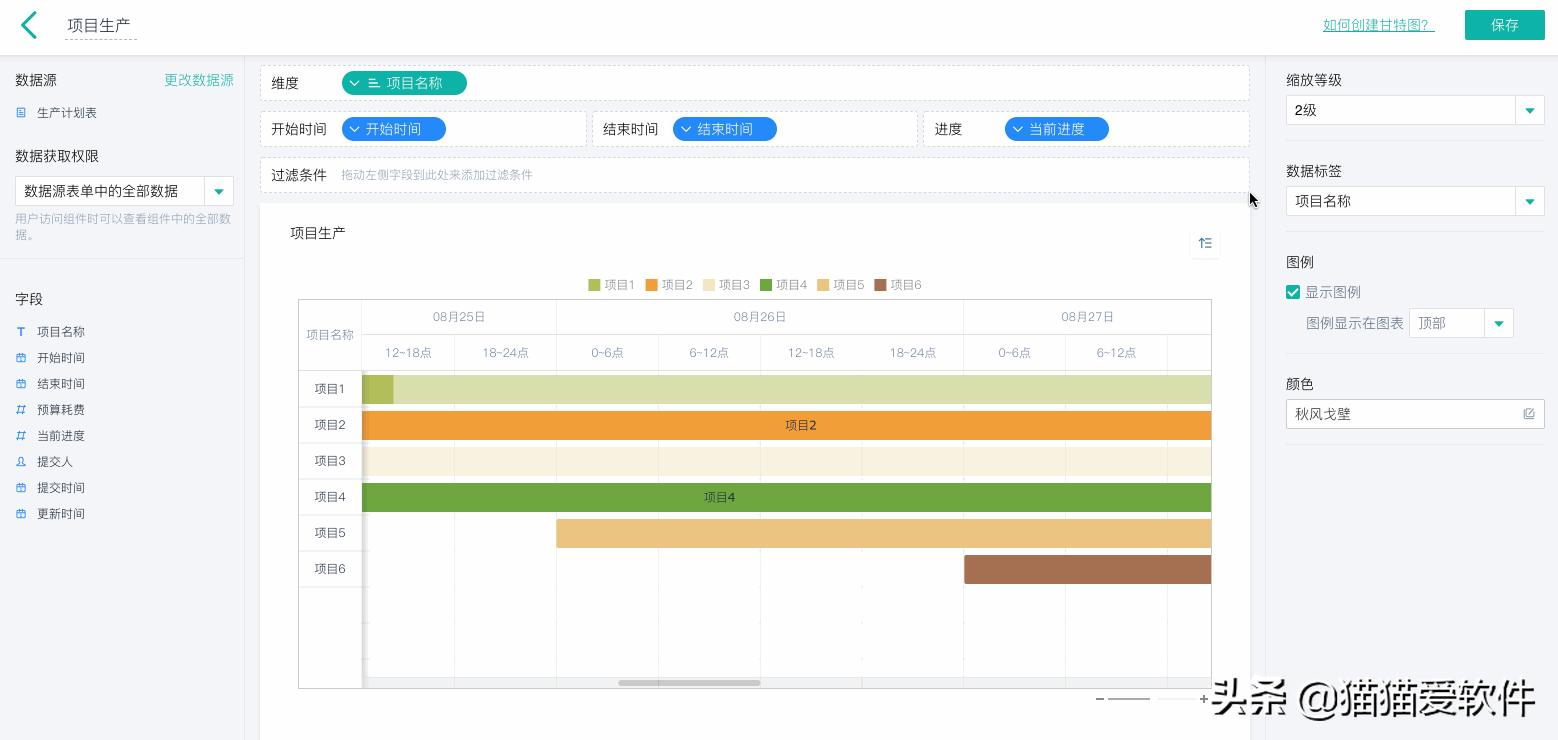1558x740 pixels.
Task: Click the zoom-in plus icon below the chart
Action: pyautogui.click(x=1203, y=699)
